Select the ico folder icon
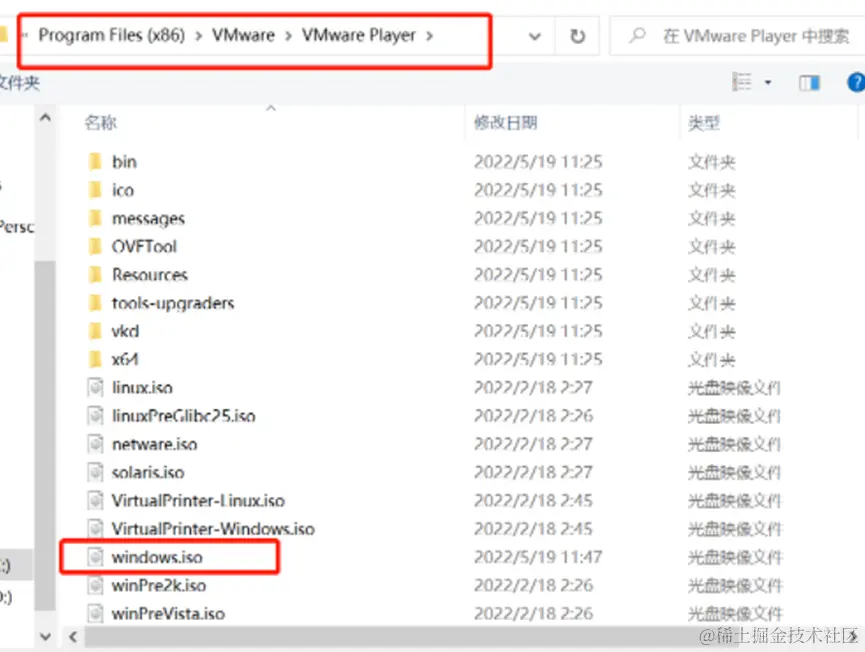Image resolution: width=865 pixels, height=652 pixels. (95, 190)
